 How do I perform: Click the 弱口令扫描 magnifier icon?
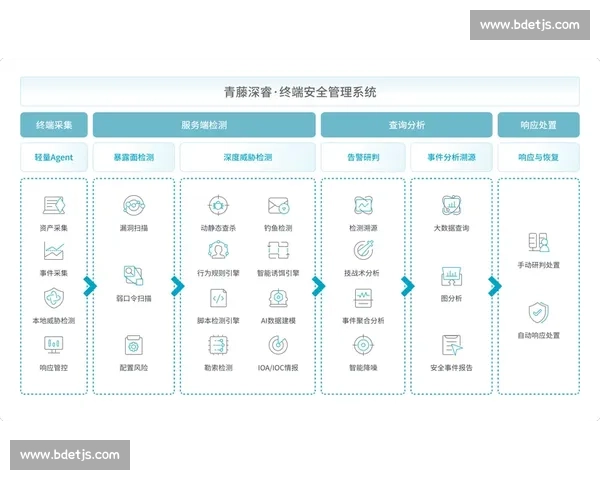(134, 275)
